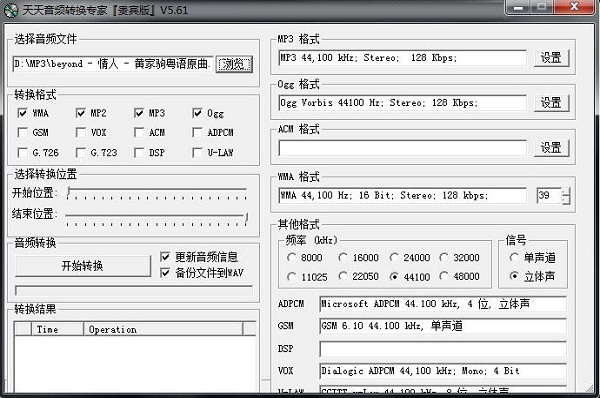Increase WMA quality value with spinner

(566, 192)
